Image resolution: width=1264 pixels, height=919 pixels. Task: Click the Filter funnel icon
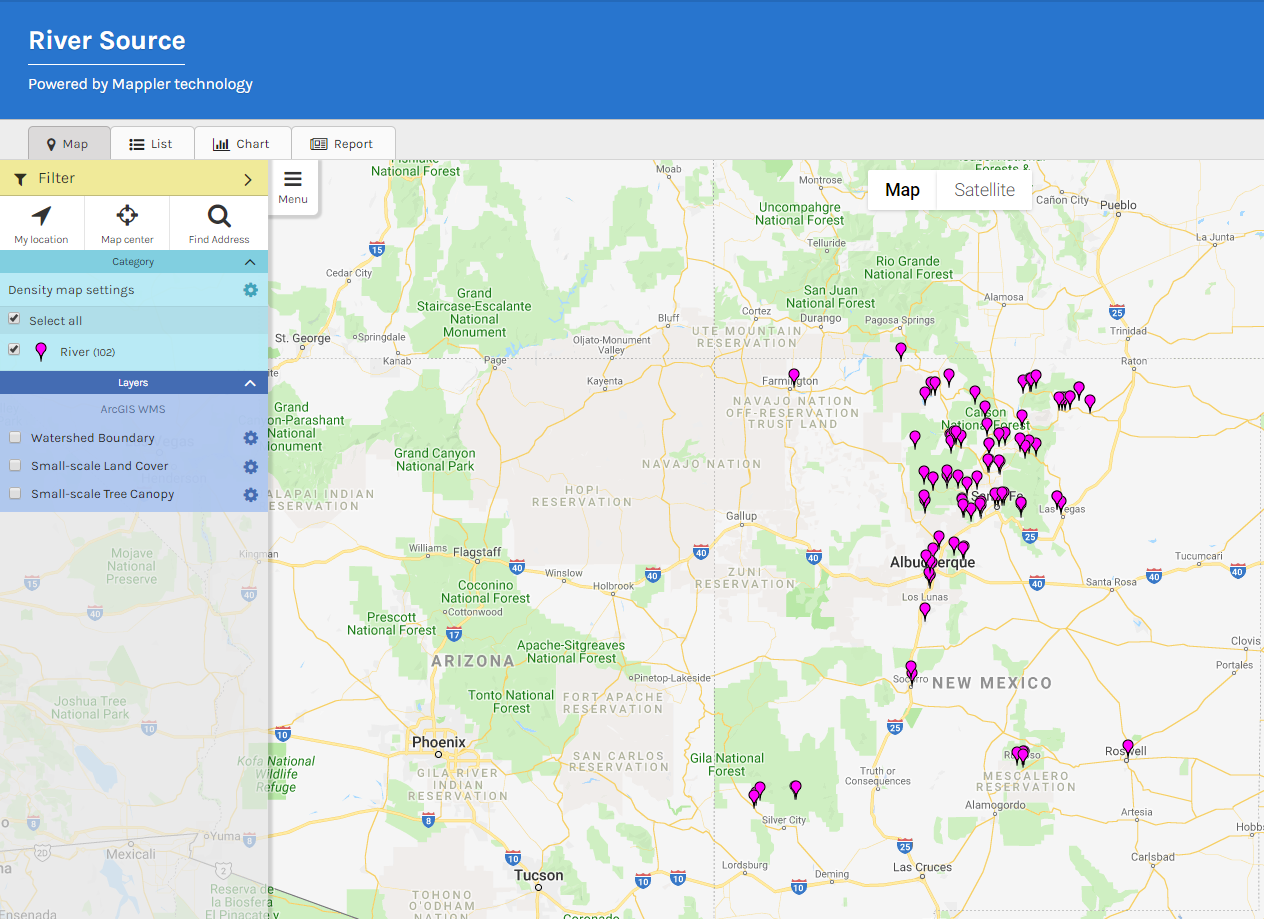[20, 178]
